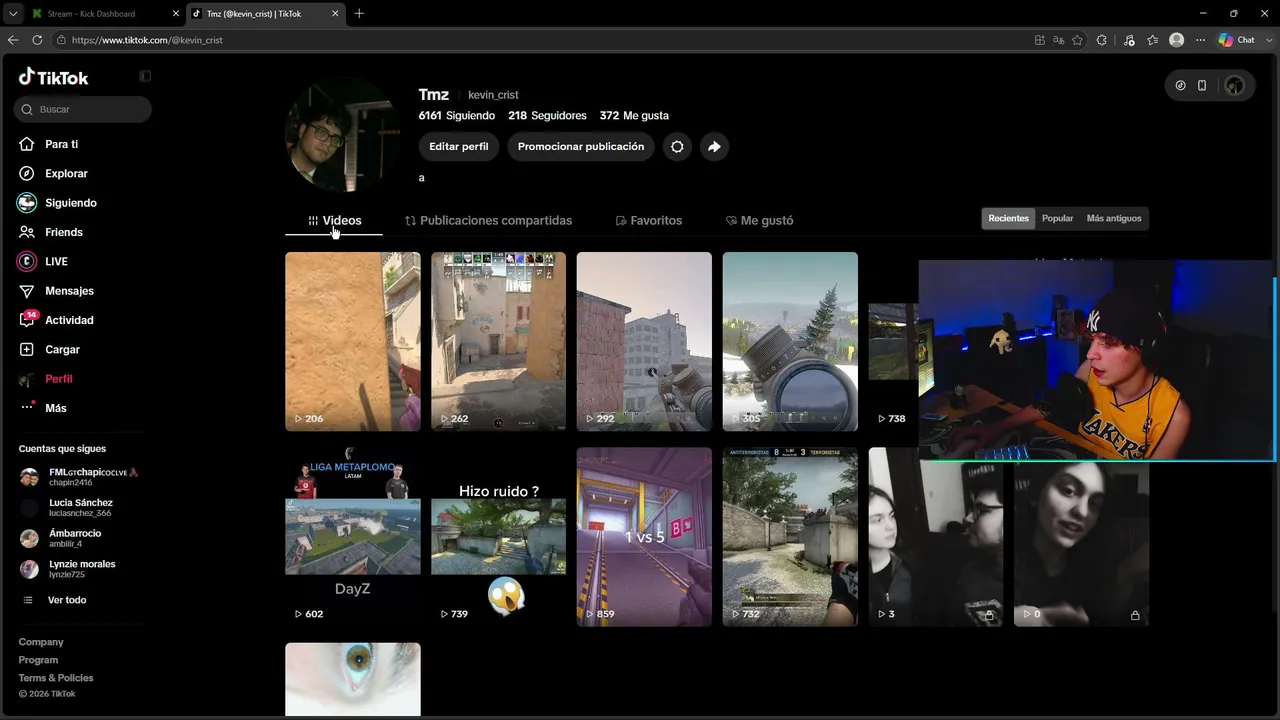Expand the Company footer section
This screenshot has height=720, width=1280.
click(41, 642)
